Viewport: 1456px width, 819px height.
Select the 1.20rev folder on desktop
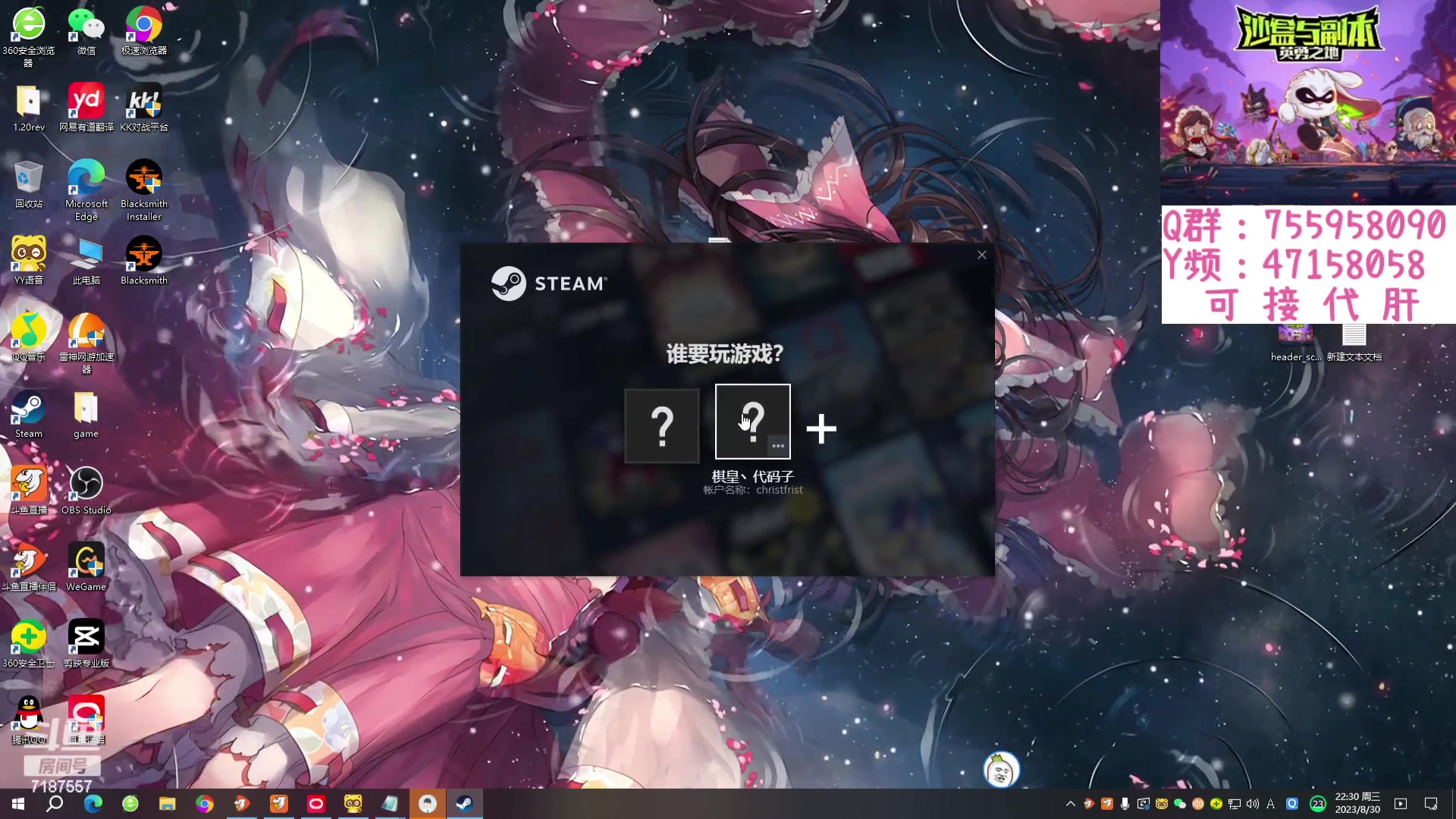(x=29, y=108)
